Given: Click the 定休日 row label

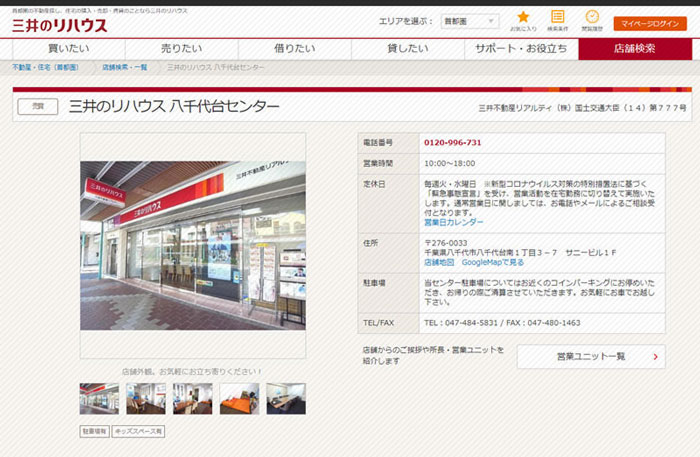Looking at the screenshot, I should [x=374, y=184].
